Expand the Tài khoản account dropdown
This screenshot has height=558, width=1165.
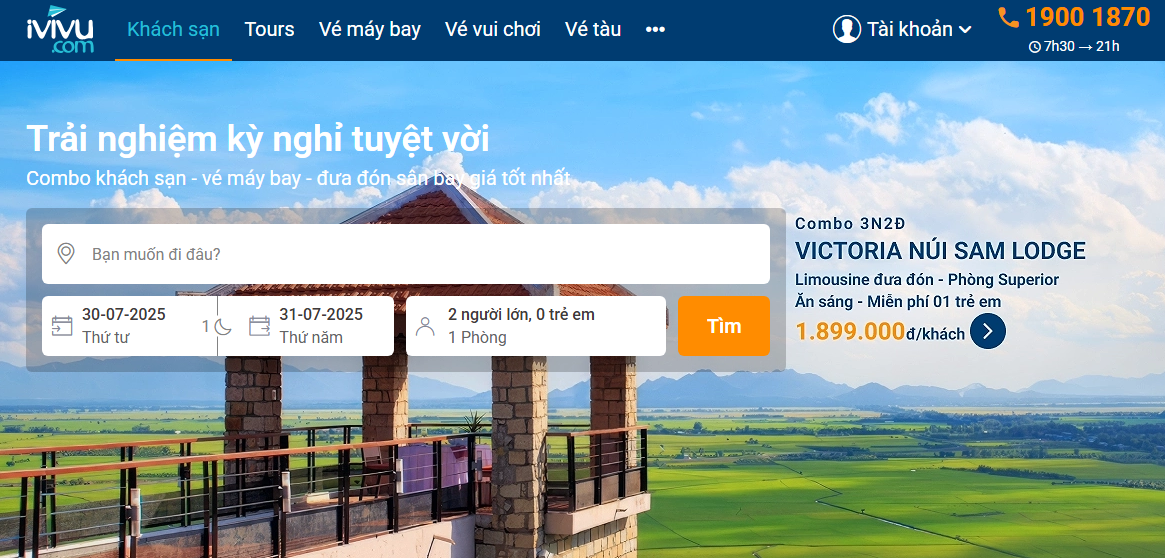[x=902, y=30]
